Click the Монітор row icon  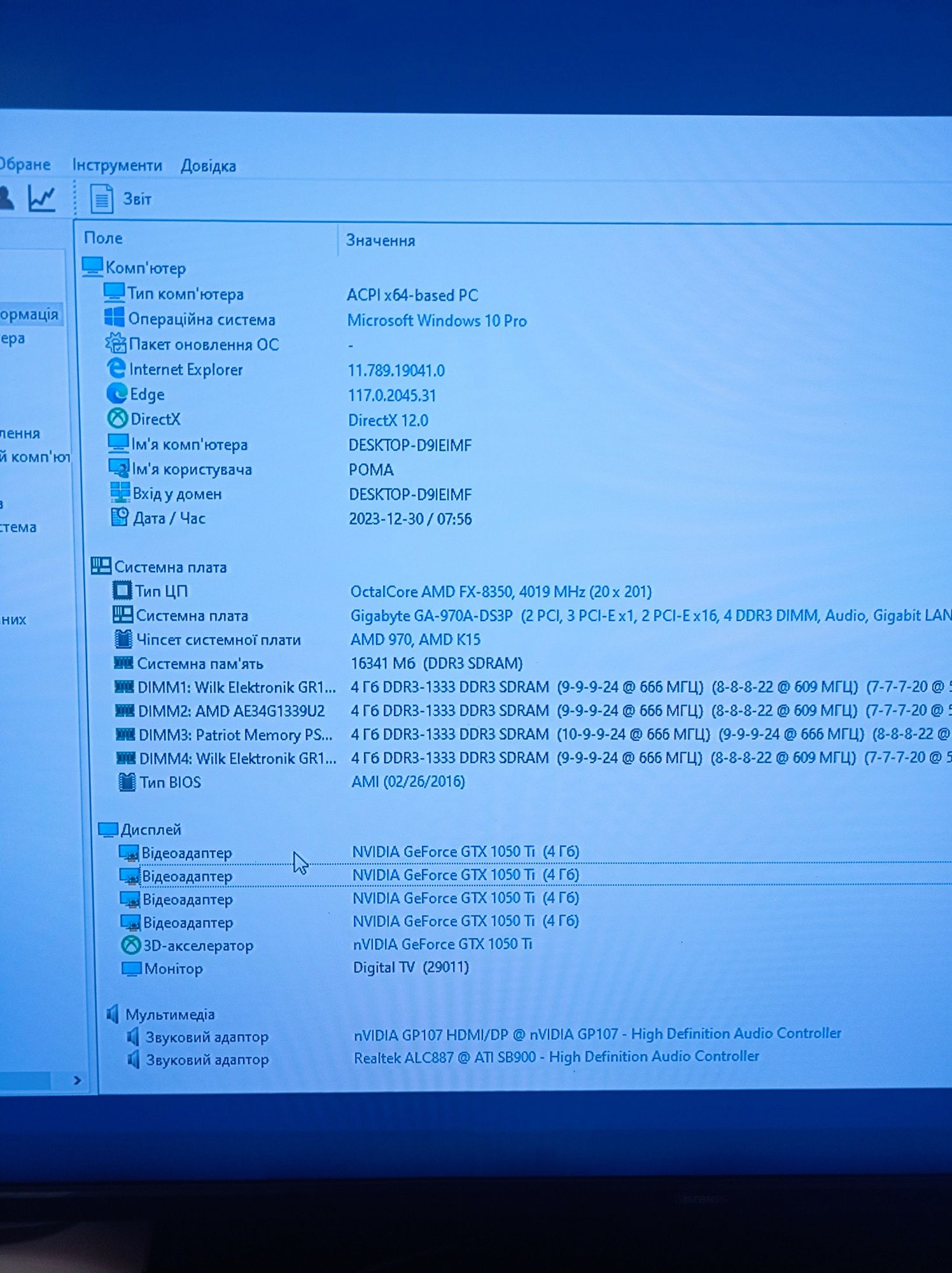pos(132,969)
